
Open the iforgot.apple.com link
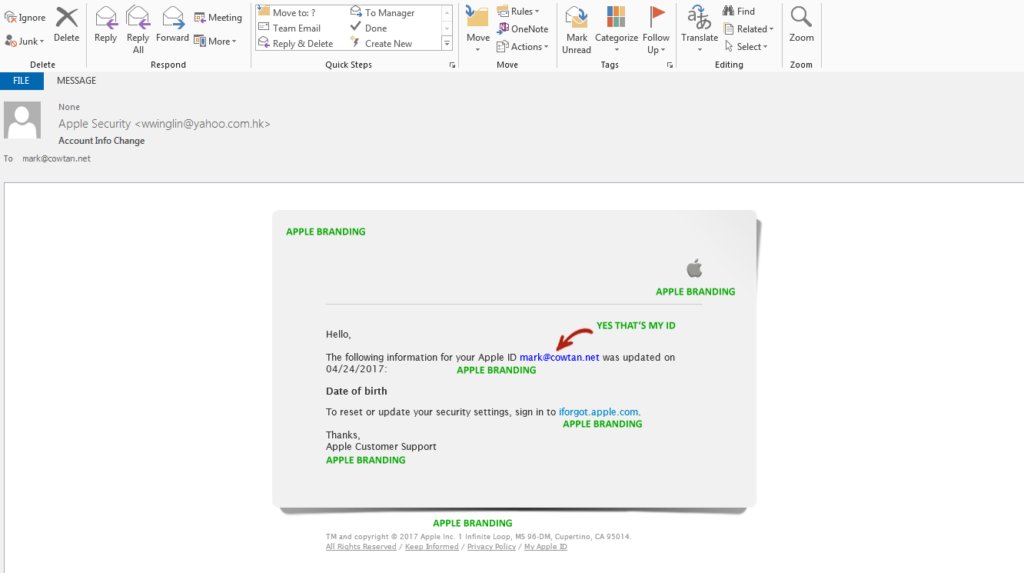coord(598,412)
